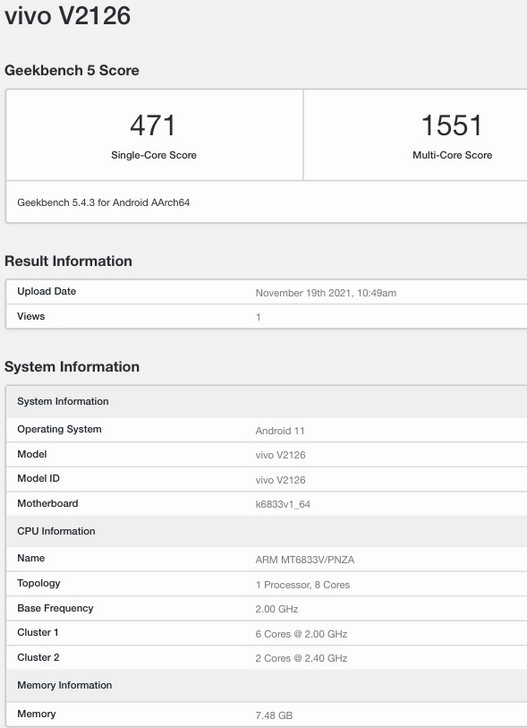The image size is (527, 728).
Task: Click the 'Model ID' row label
Action: tap(38, 478)
